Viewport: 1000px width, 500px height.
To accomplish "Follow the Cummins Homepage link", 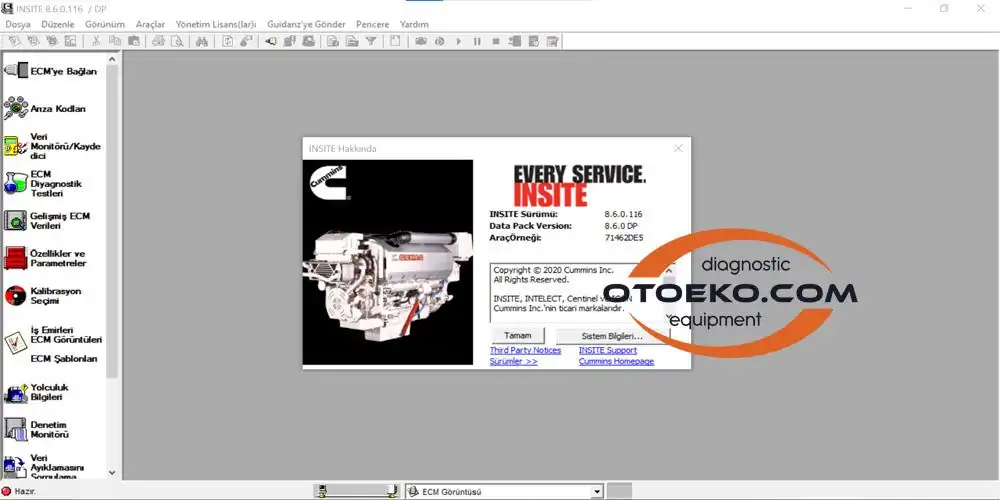I will pos(616,361).
